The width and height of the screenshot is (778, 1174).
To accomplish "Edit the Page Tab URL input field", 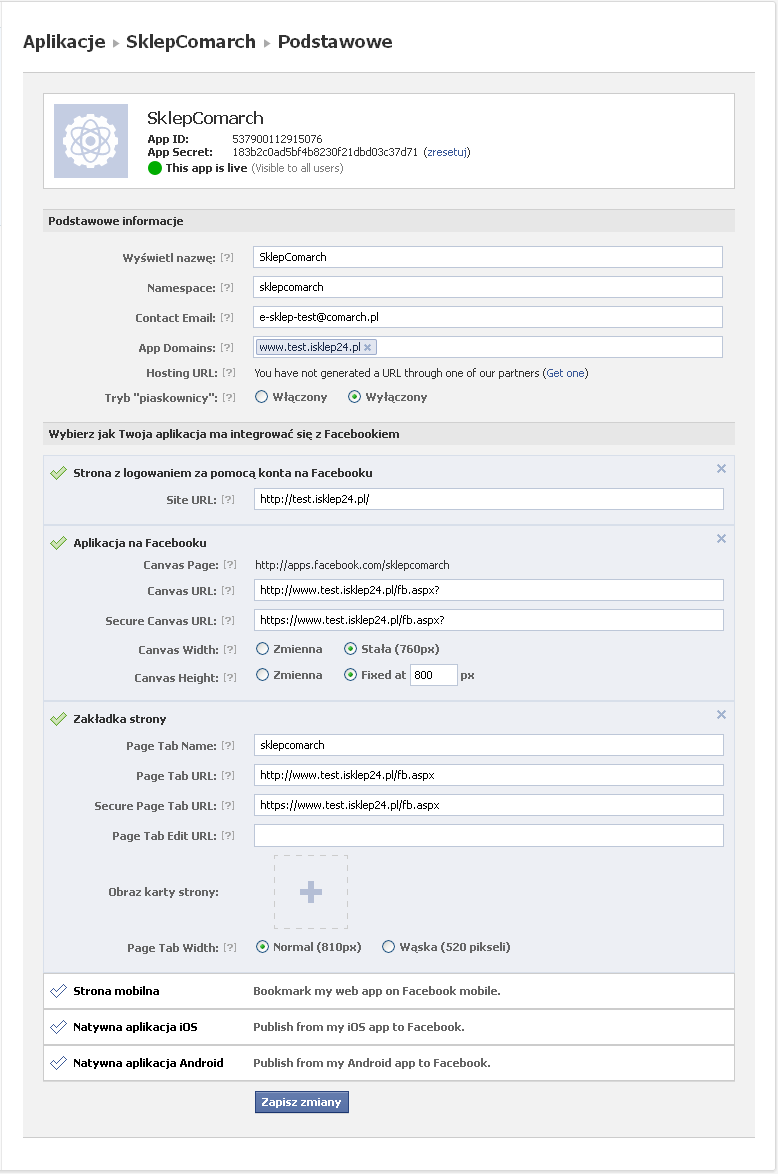I will (x=488, y=775).
